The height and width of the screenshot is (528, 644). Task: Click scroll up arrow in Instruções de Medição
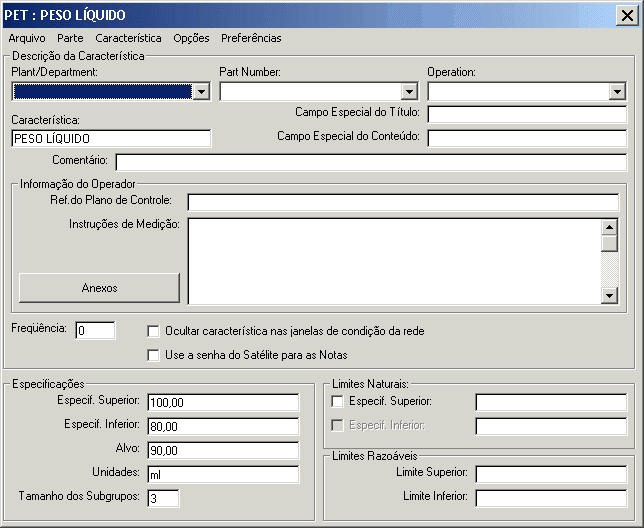pos(609,227)
